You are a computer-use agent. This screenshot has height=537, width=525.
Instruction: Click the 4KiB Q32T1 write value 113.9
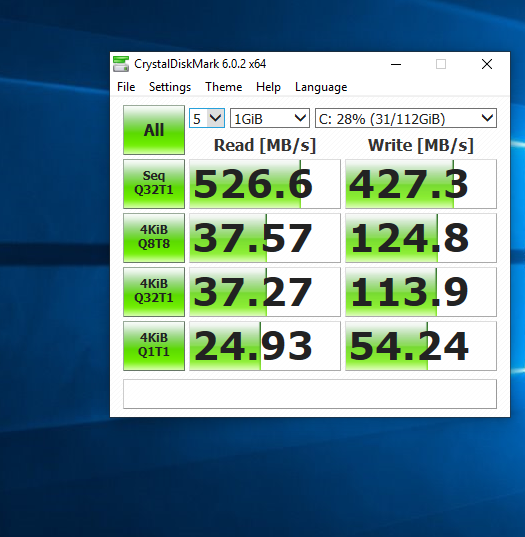tap(421, 292)
